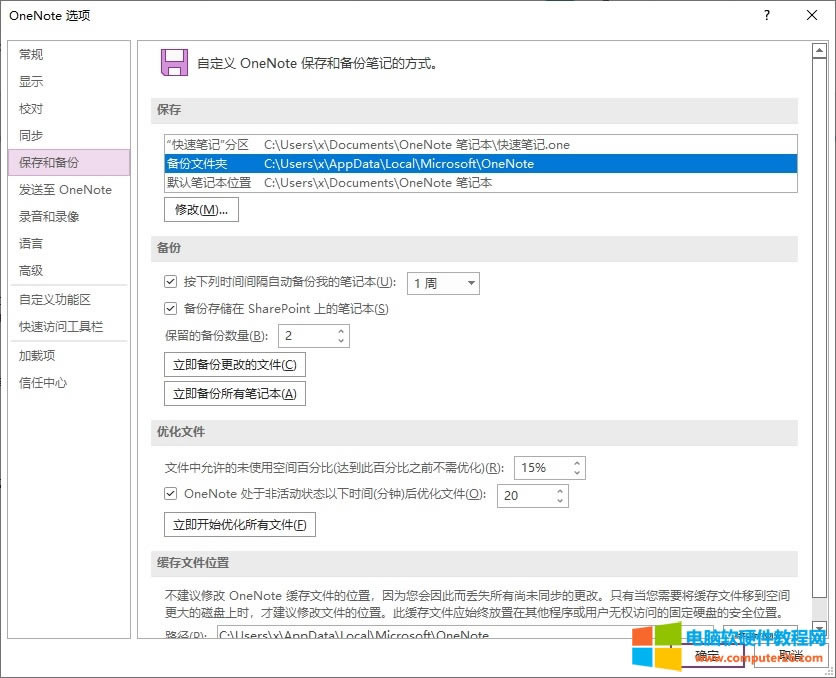Click the Help question mark icon
Screen dimensions: 836x678
coord(766,15)
